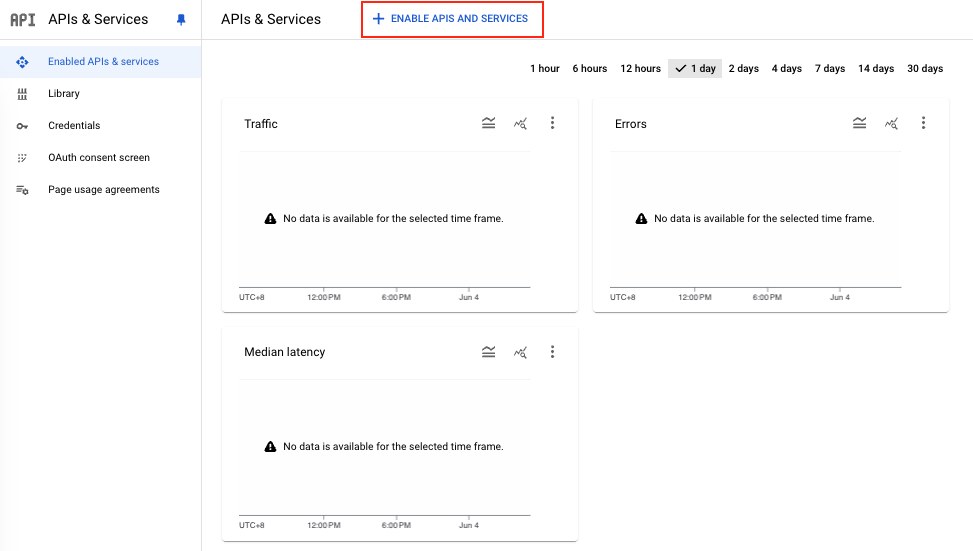This screenshot has height=551, width=973.
Task: Open the OAuth consent screen page
Action: point(101,158)
